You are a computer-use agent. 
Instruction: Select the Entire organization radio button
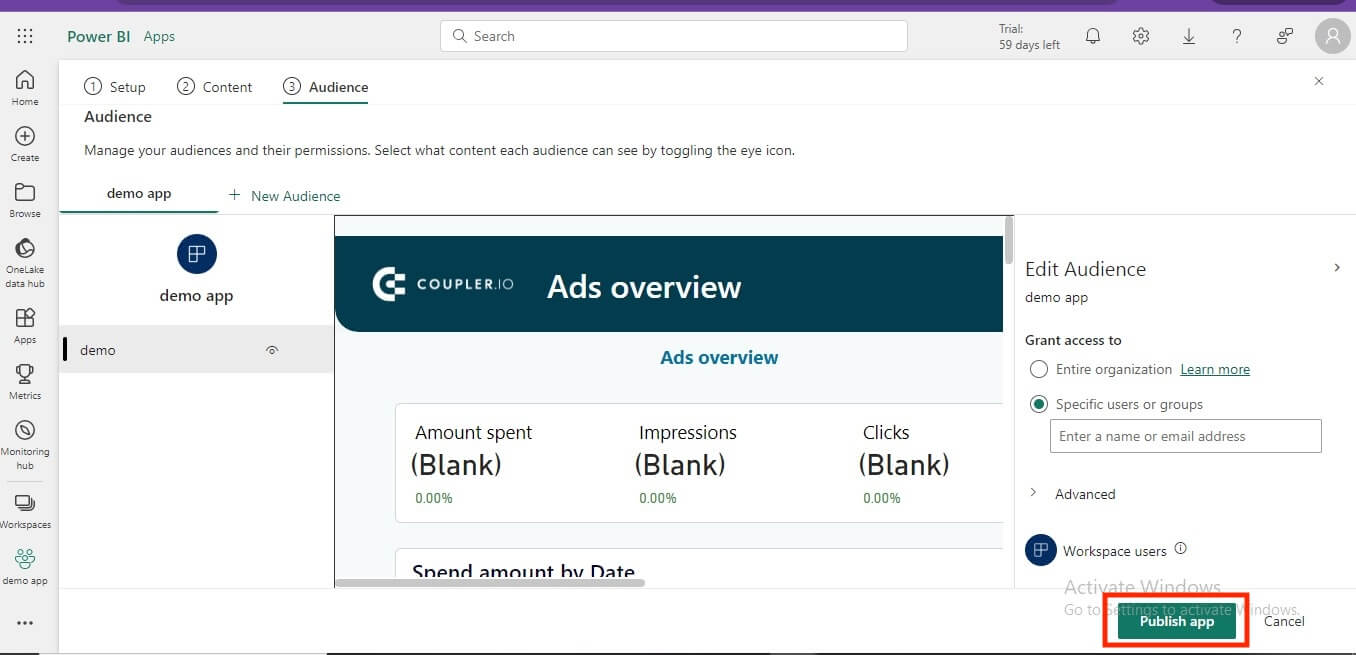pyautogui.click(x=1039, y=369)
